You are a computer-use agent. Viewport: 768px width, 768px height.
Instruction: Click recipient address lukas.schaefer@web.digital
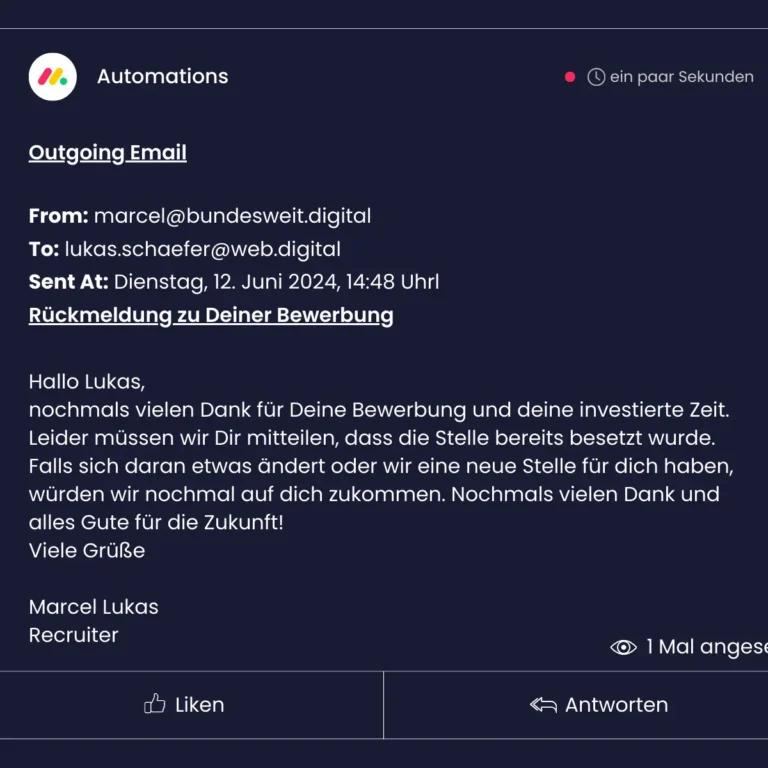point(202,249)
